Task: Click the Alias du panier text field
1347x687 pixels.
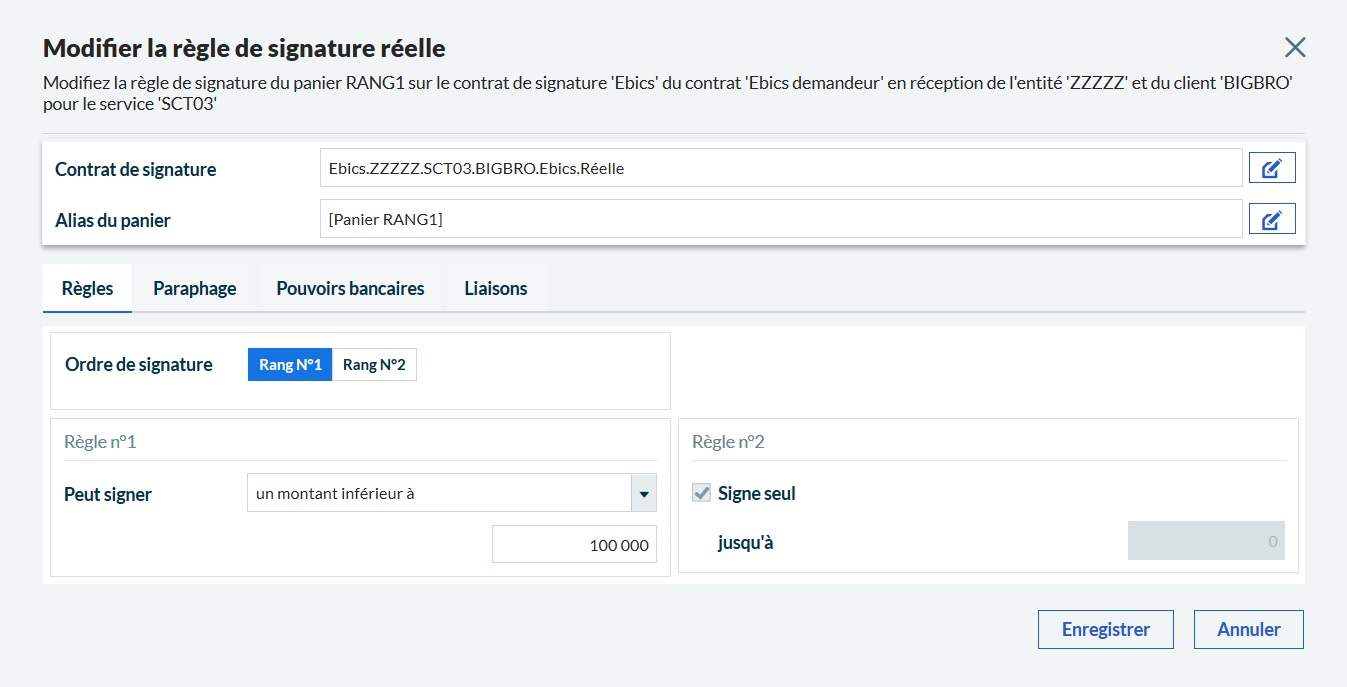Action: 780,219
